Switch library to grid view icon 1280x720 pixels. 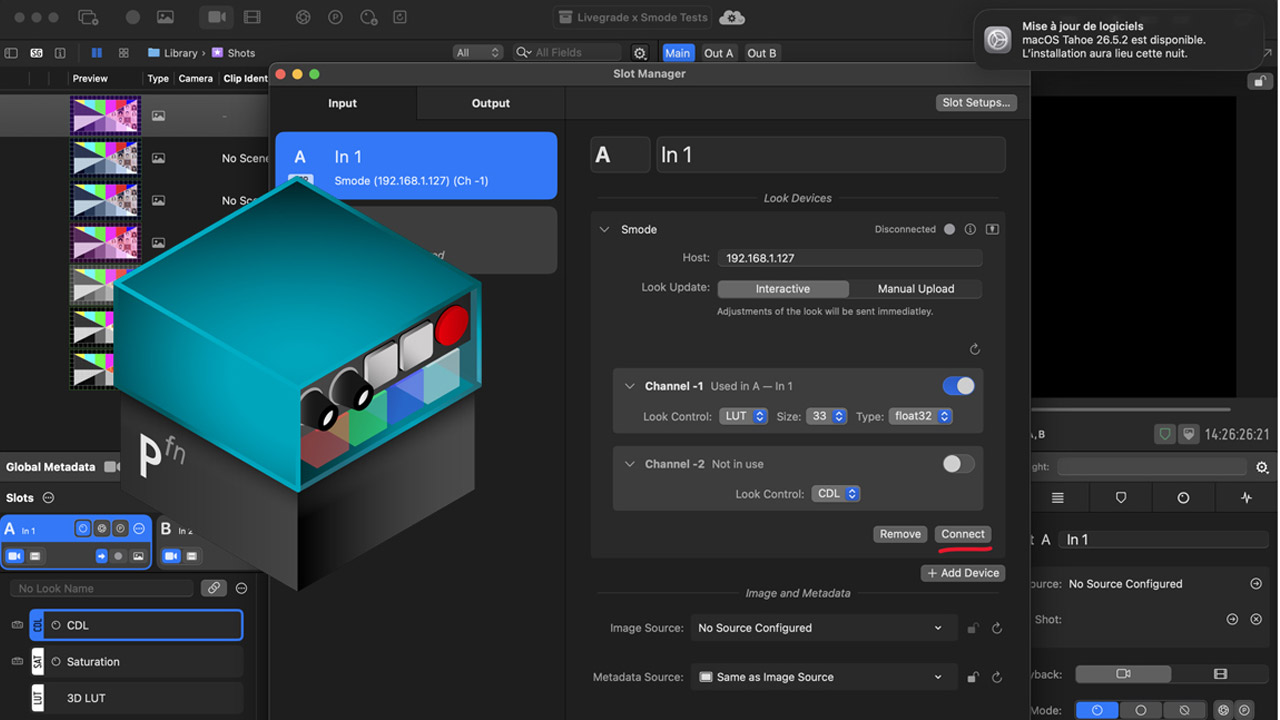pos(124,53)
